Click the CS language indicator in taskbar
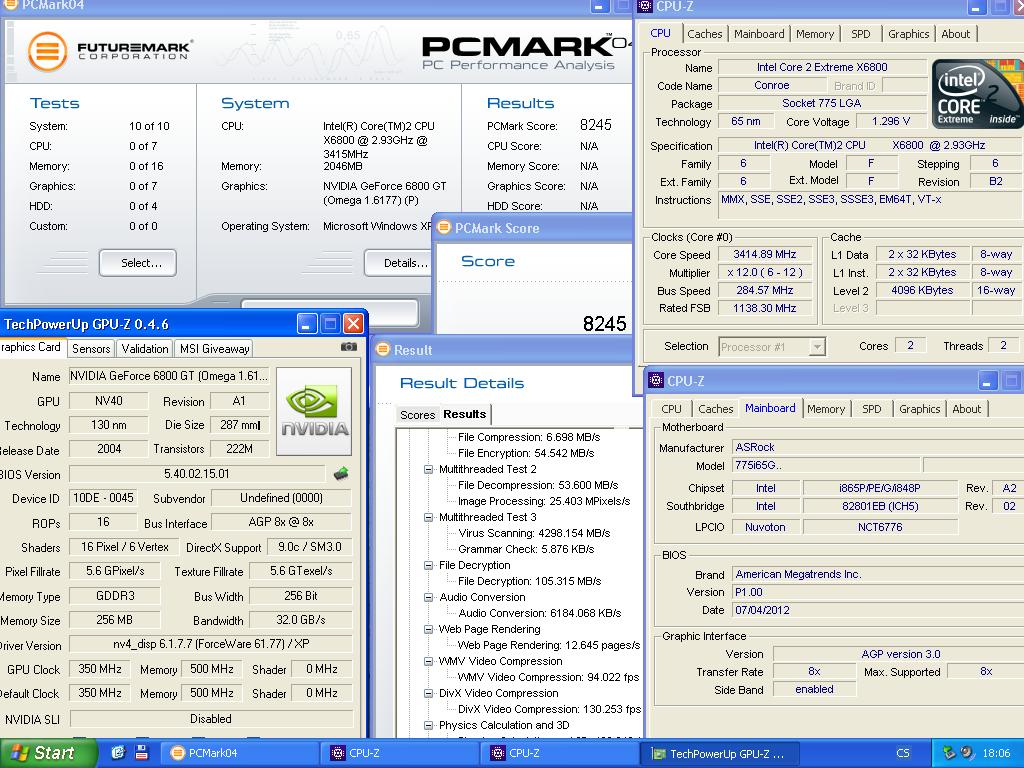This screenshot has width=1024, height=768. click(x=903, y=753)
